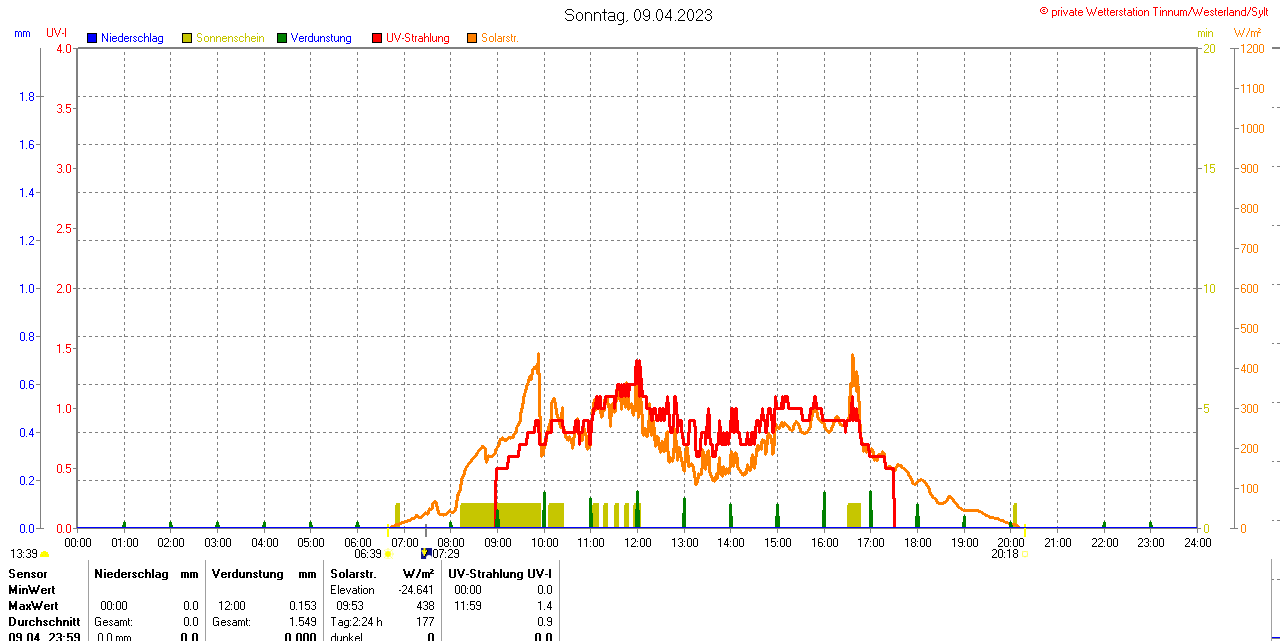Click the green Verdunstung legend swatch
1280x641 pixels.
click(x=282, y=38)
